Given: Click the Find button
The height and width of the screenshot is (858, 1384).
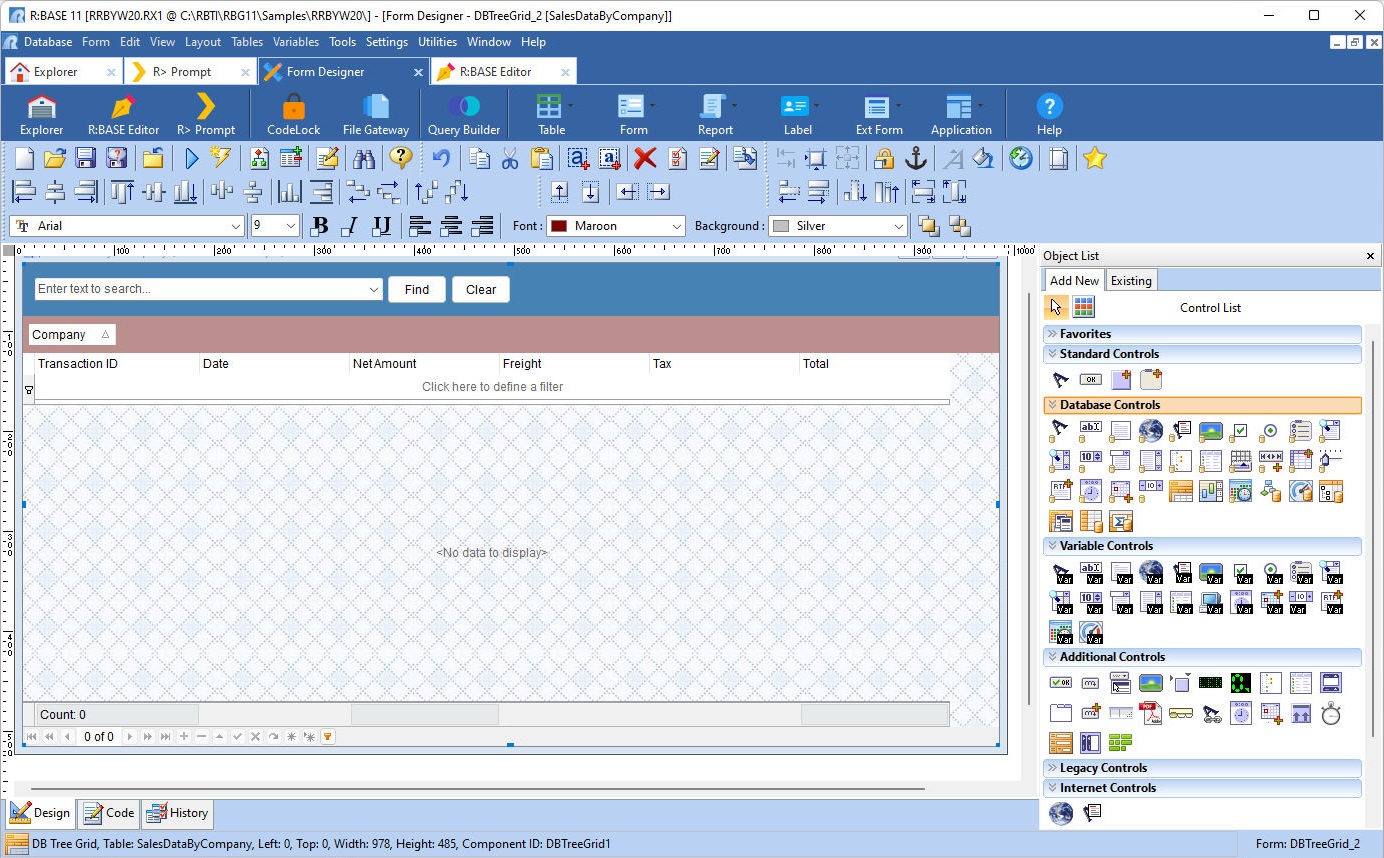Looking at the screenshot, I should point(417,289).
